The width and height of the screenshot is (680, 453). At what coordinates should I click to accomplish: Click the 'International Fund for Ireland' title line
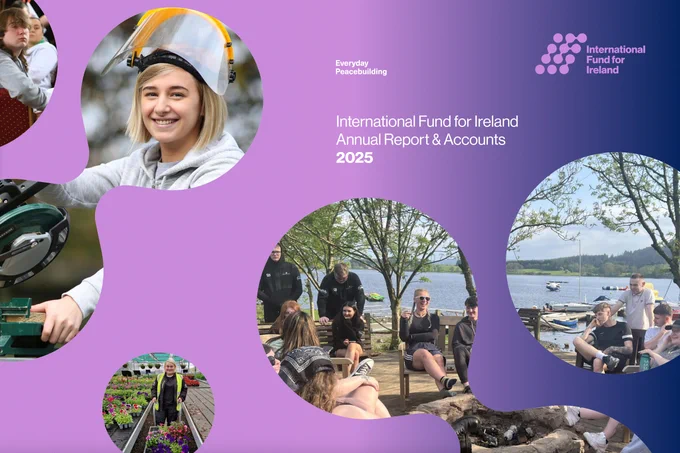pos(427,121)
